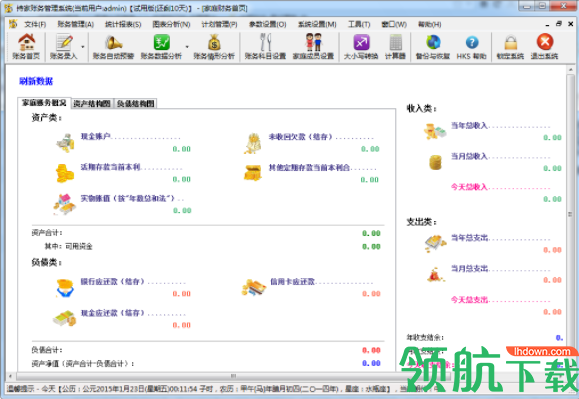The width and height of the screenshot is (579, 399).
Task: Click the 未收回欠款（结存）link text
Action: 300,137
